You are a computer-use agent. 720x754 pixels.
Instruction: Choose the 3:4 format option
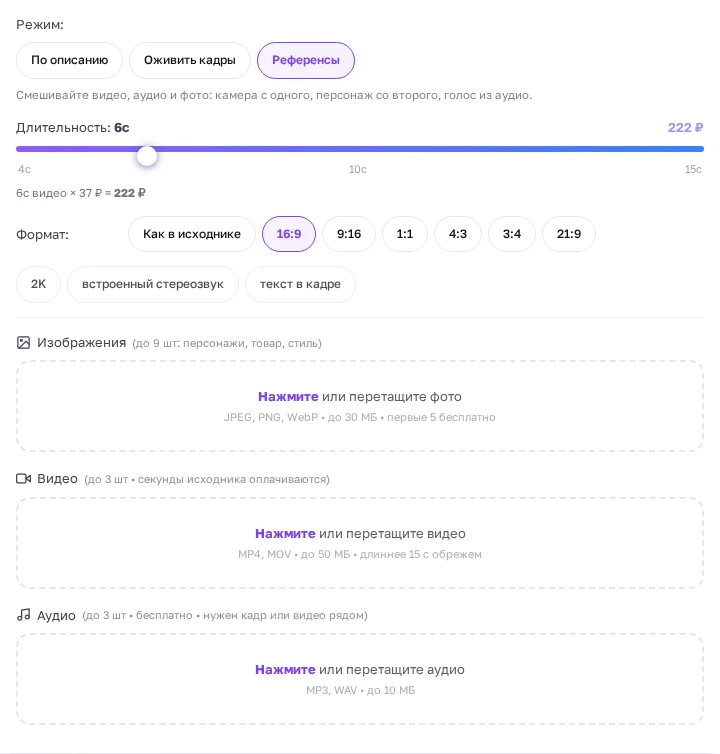512,234
